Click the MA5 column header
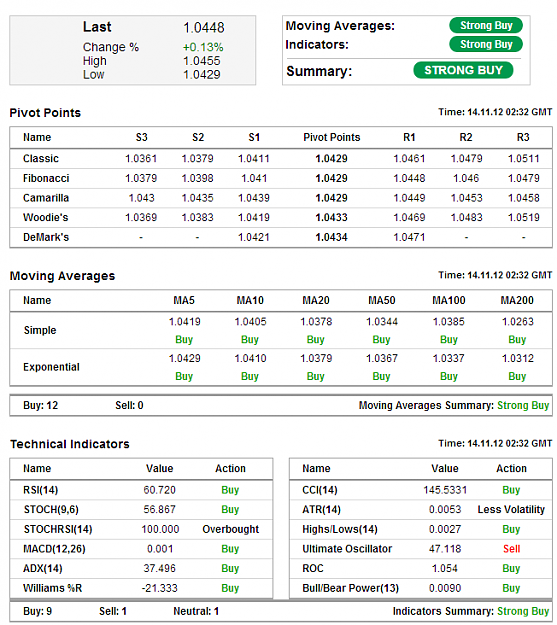The height and width of the screenshot is (625, 557). coord(184,301)
